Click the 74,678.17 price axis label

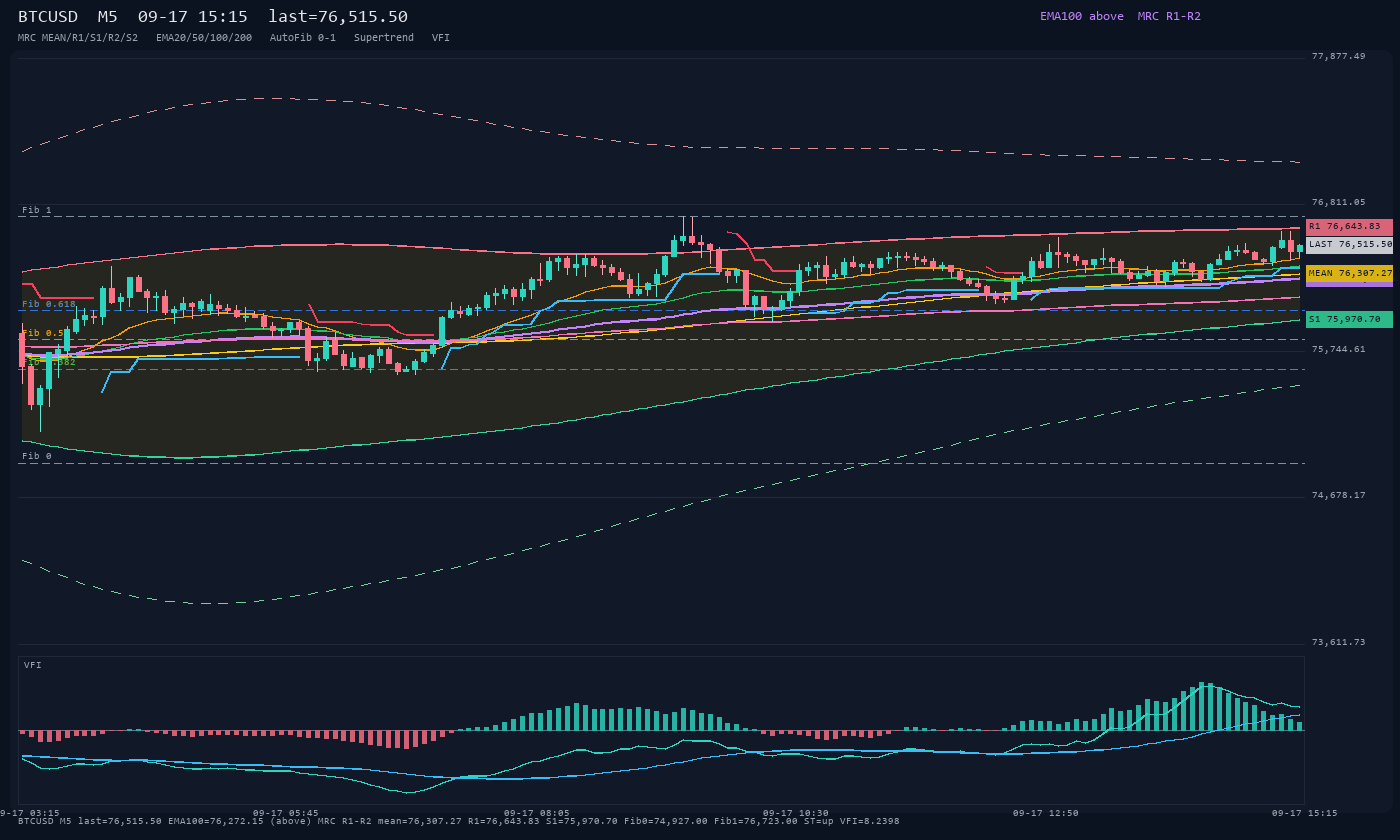point(1338,496)
